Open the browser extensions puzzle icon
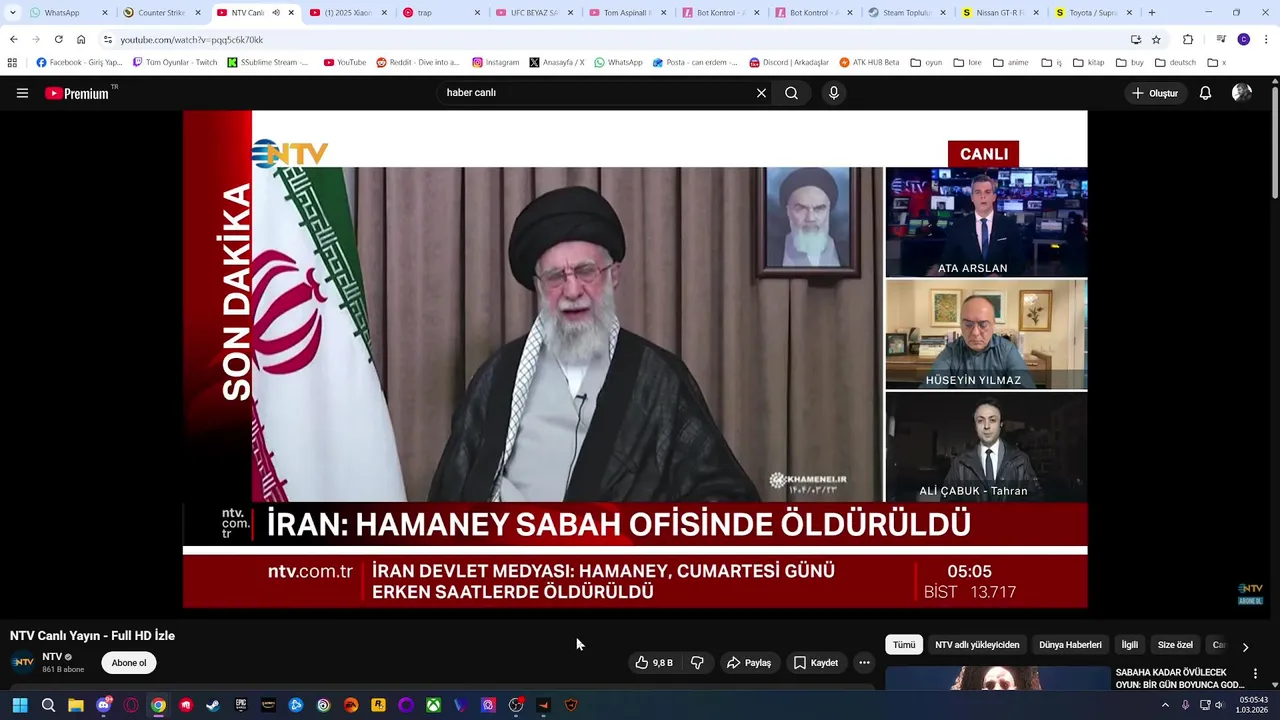This screenshot has width=1280, height=720. pyautogui.click(x=1188, y=40)
